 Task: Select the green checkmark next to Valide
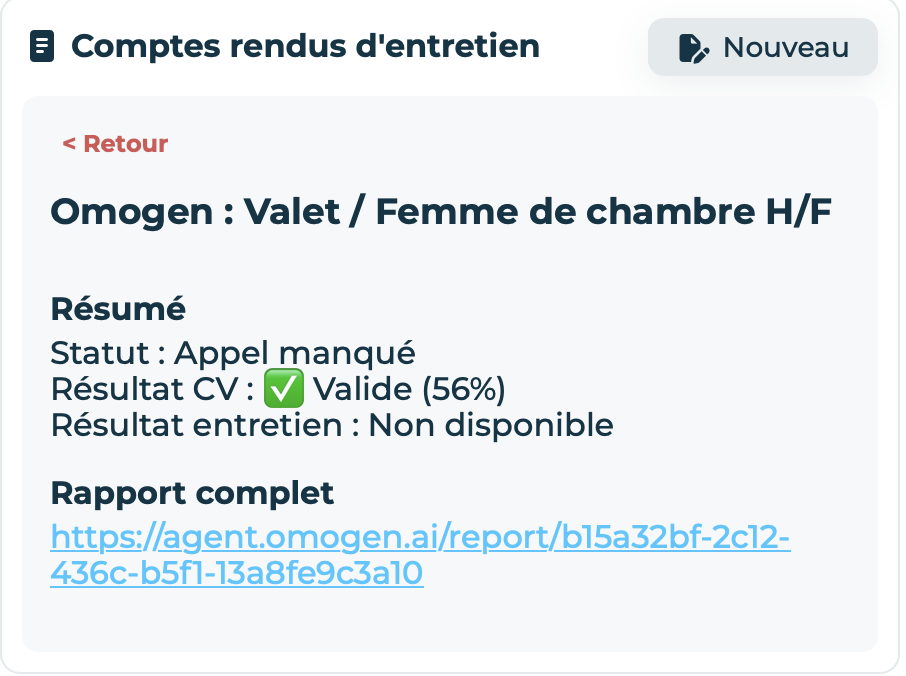283,389
